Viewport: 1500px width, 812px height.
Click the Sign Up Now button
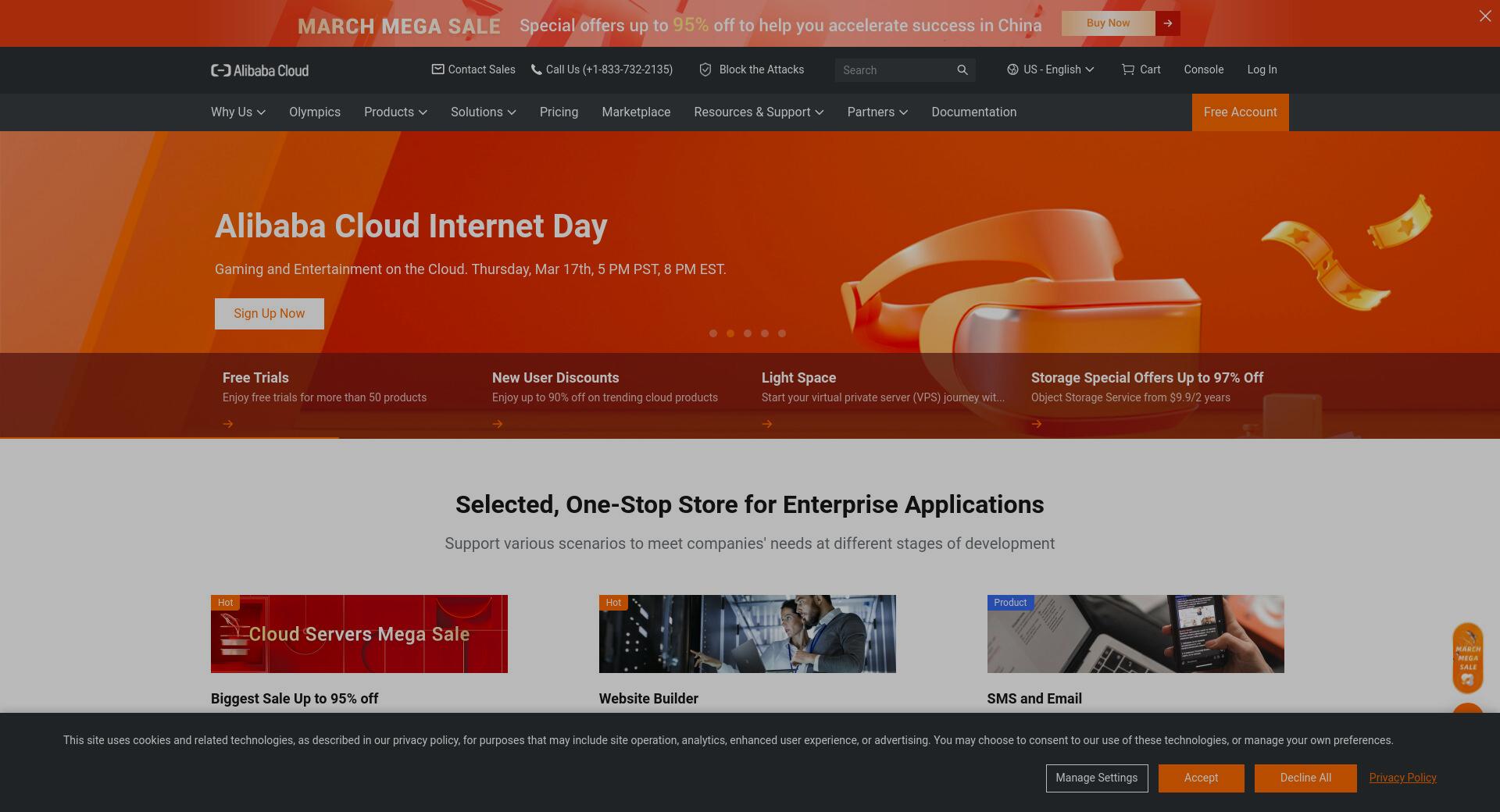point(270,314)
